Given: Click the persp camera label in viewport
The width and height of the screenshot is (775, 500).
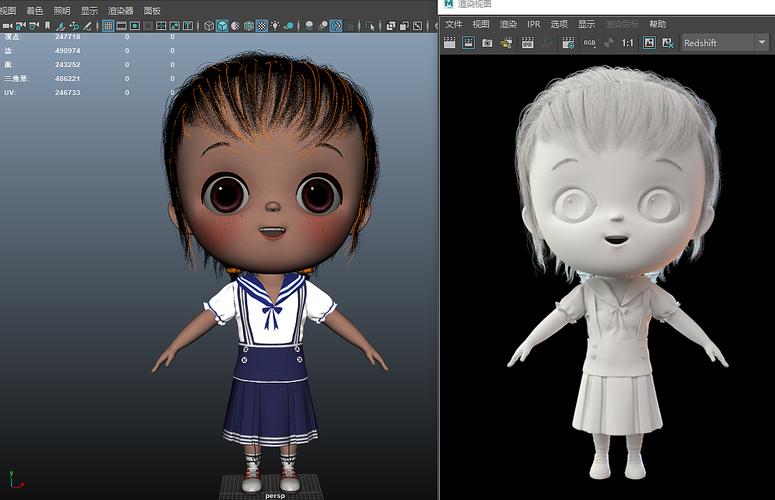Looking at the screenshot, I should (275, 494).
